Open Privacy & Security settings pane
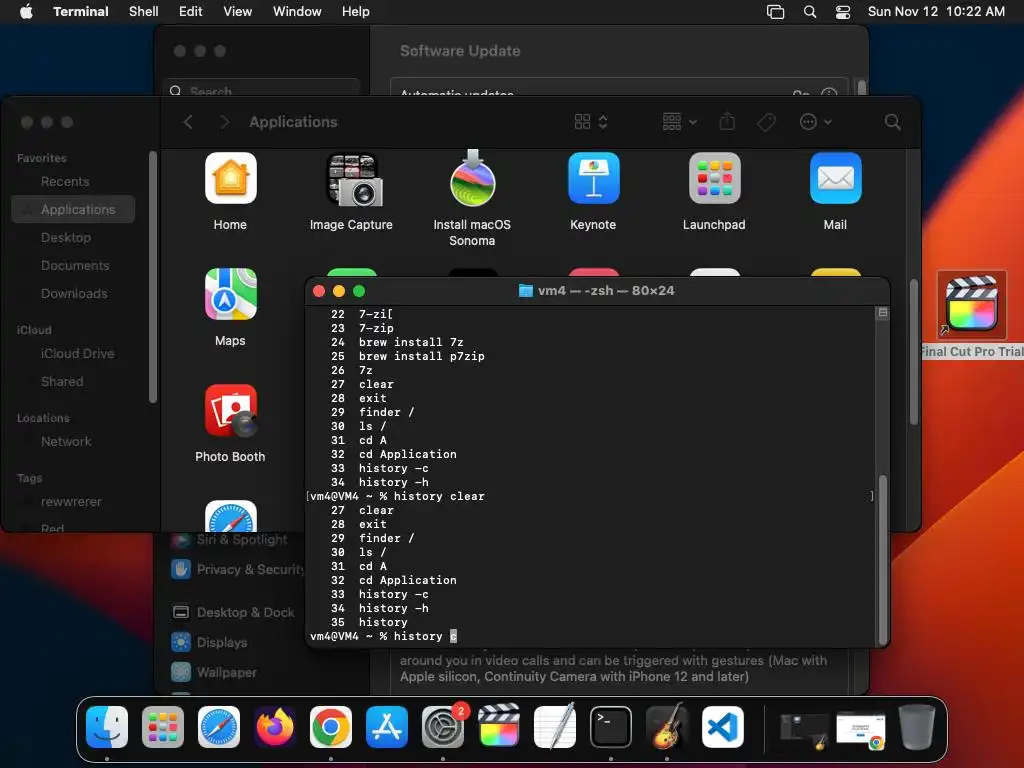Viewport: 1024px width, 768px height. click(x=236, y=569)
